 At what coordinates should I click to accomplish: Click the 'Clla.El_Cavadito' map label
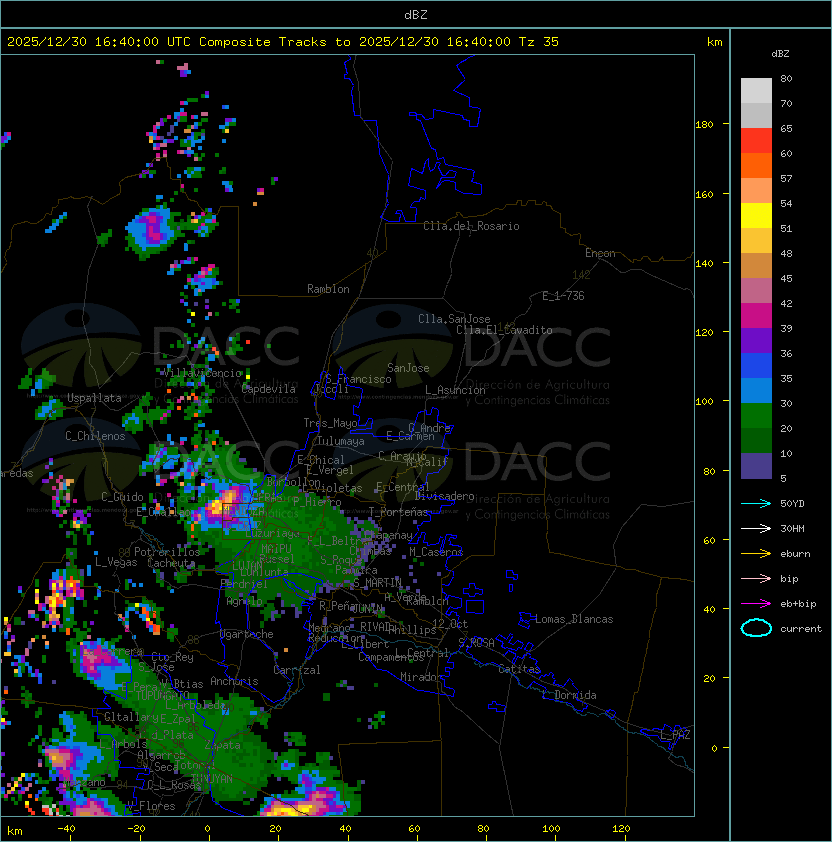tap(504, 330)
